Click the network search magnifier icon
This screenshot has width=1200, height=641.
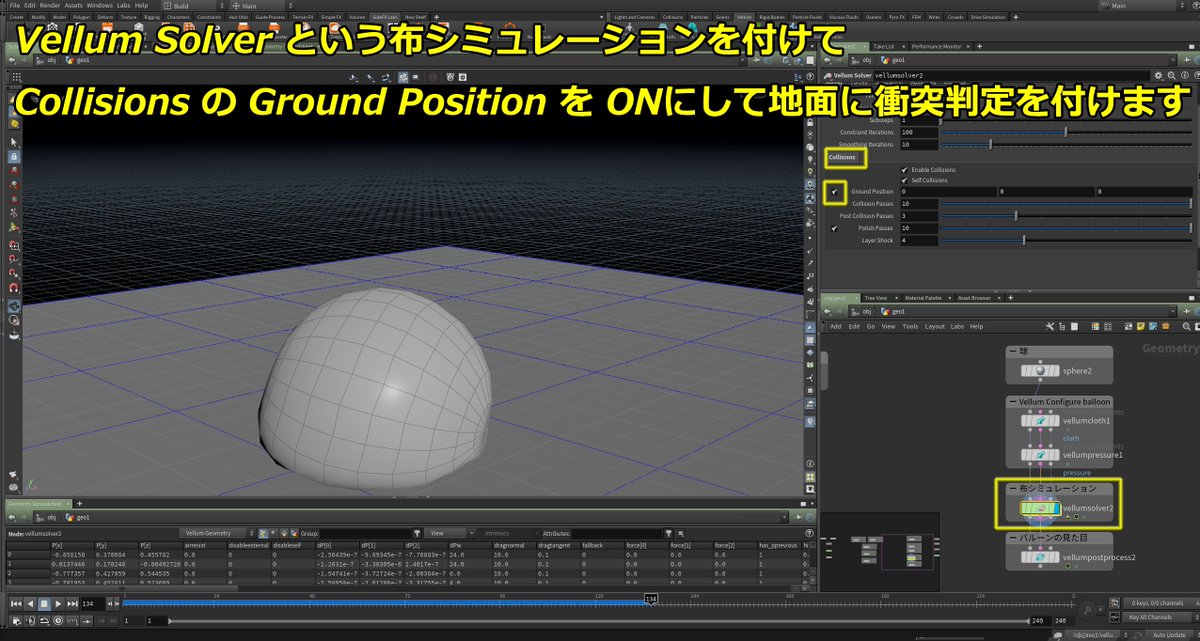(x=1186, y=326)
